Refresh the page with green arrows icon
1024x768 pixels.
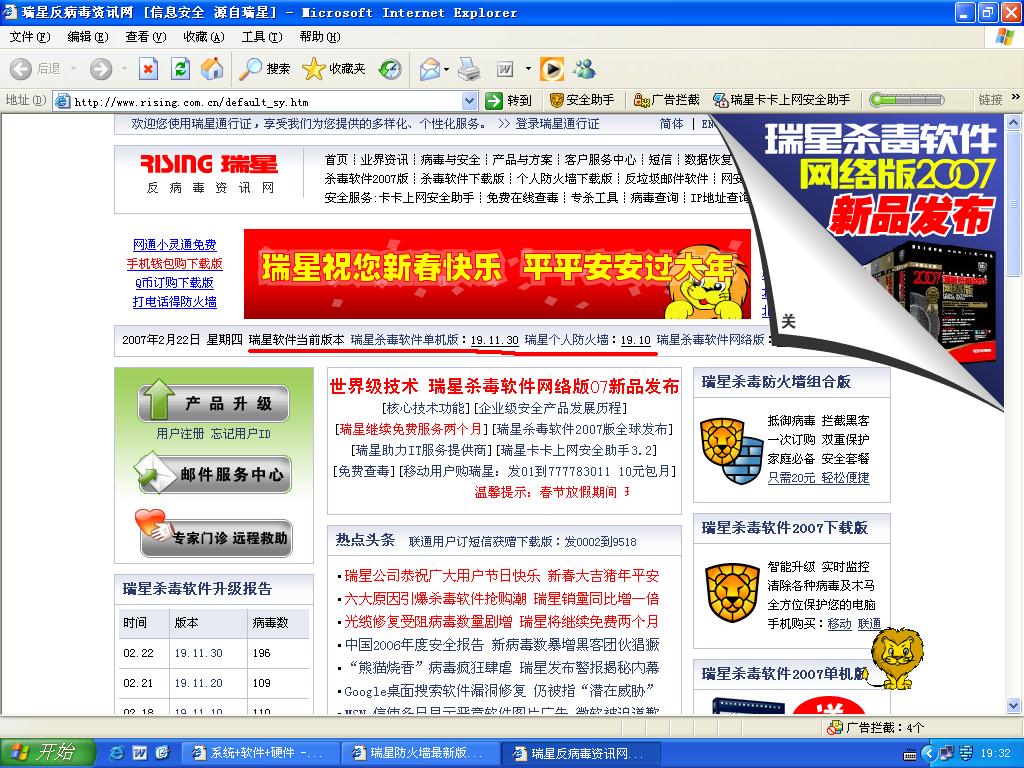(x=181, y=69)
